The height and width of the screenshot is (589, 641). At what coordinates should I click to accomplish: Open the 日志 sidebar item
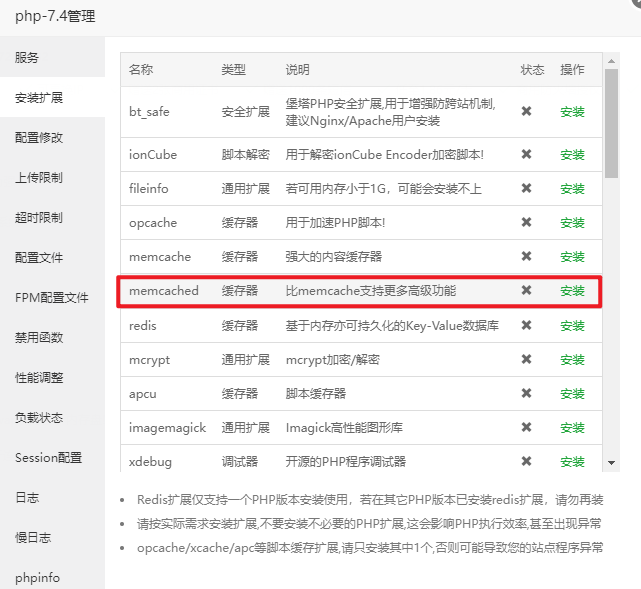coord(52,497)
